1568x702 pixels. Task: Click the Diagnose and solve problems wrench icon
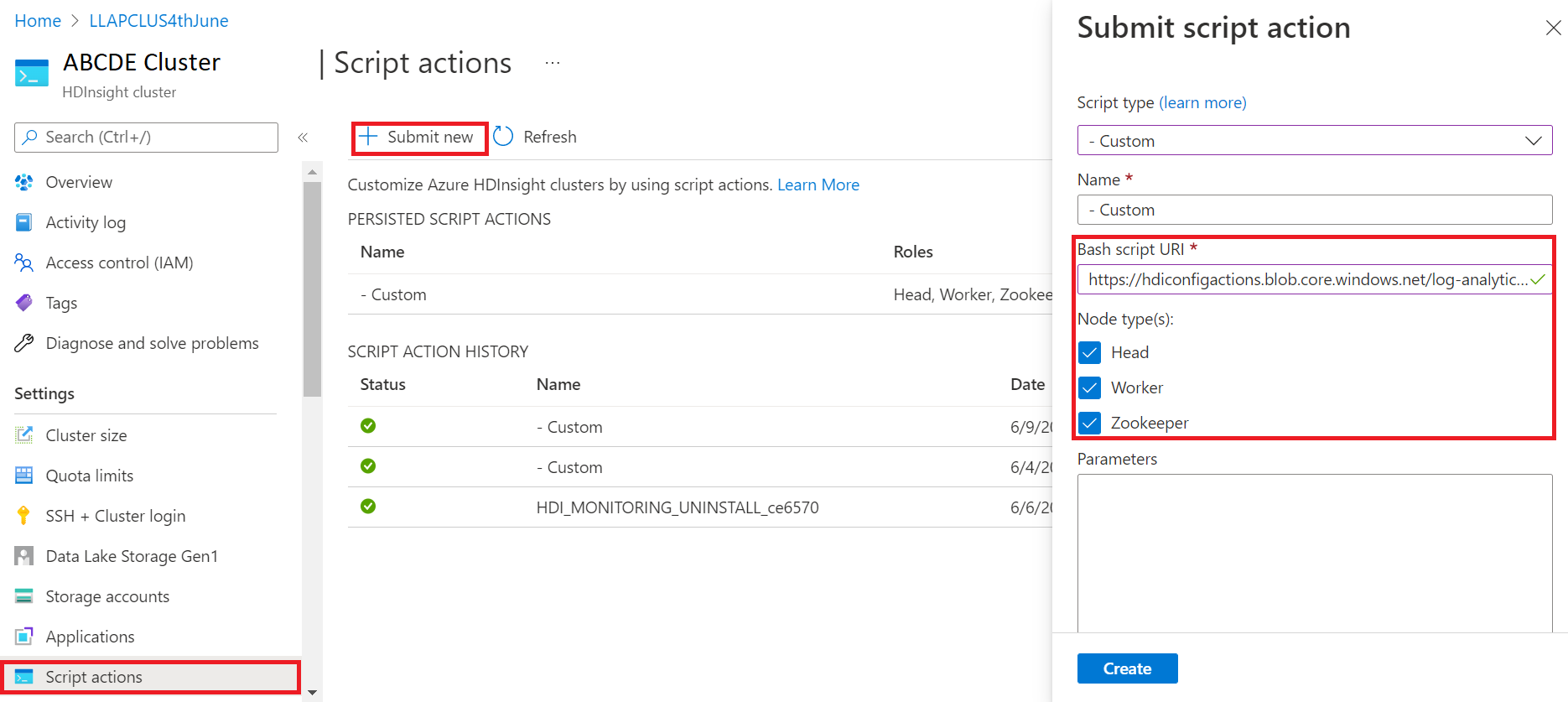coord(24,343)
